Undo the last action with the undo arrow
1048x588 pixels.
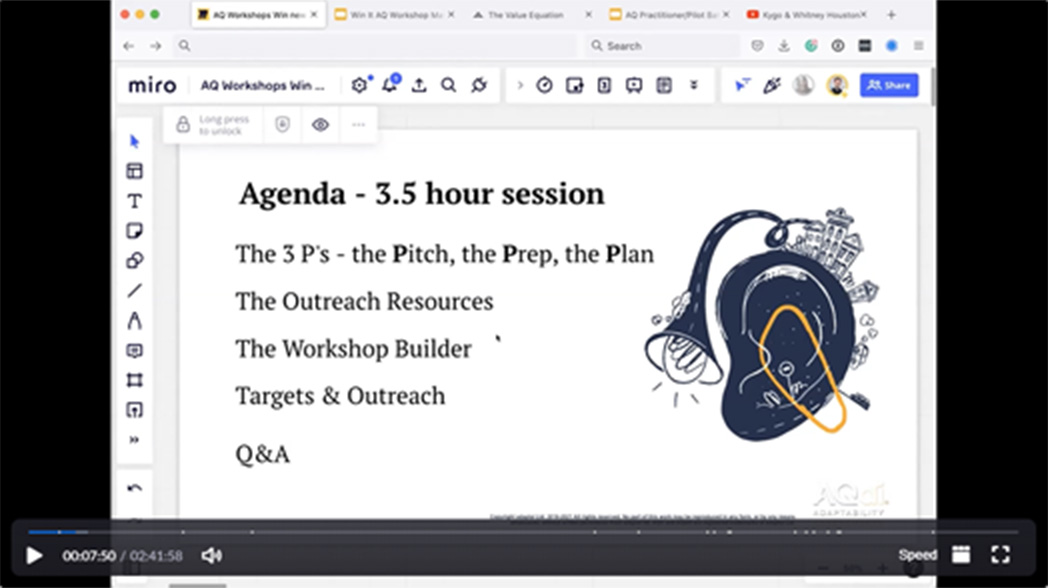tap(134, 487)
